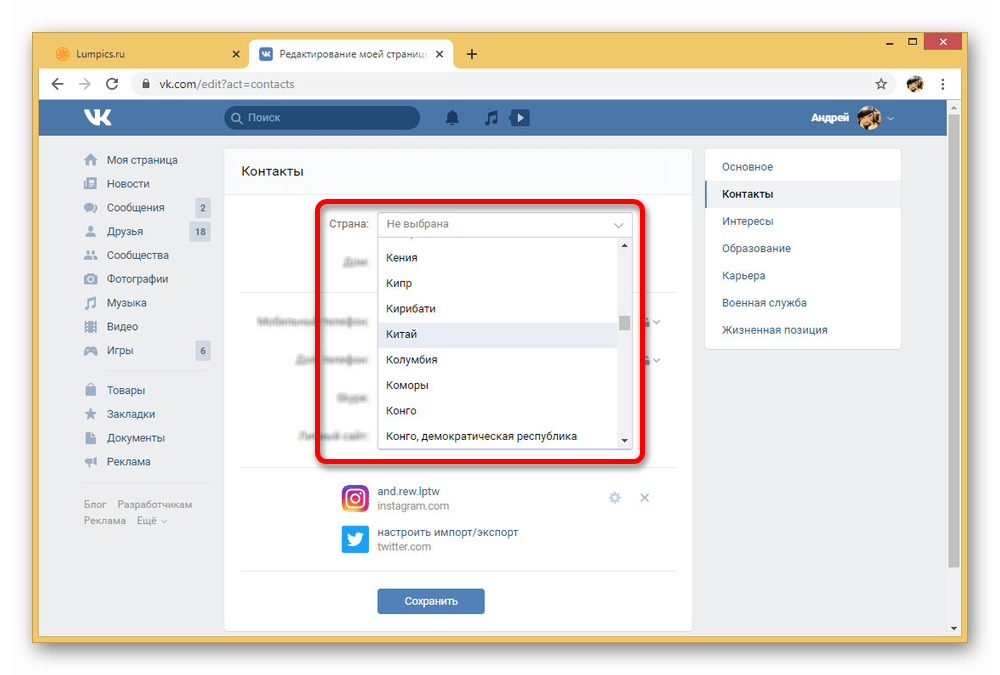Open Игры via the sidebar icon

90,350
